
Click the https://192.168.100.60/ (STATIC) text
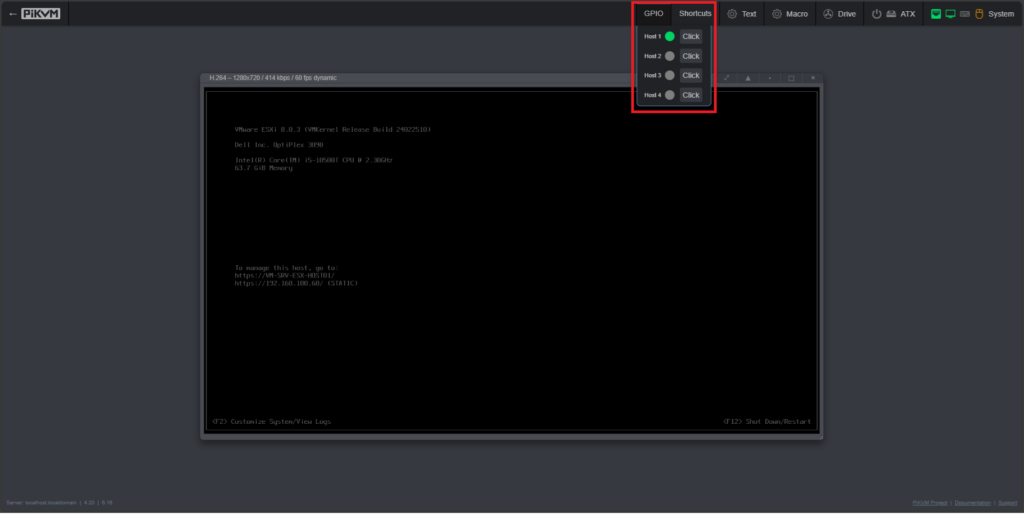(x=296, y=283)
